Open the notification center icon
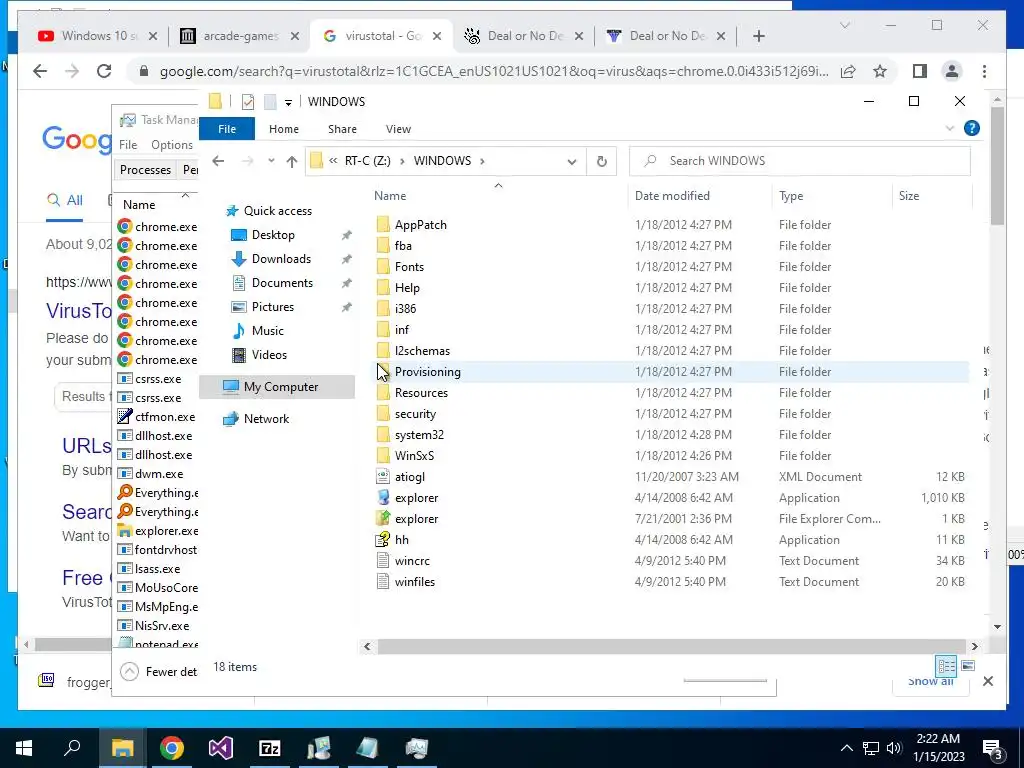Image resolution: width=1024 pixels, height=768 pixels. coord(991,748)
